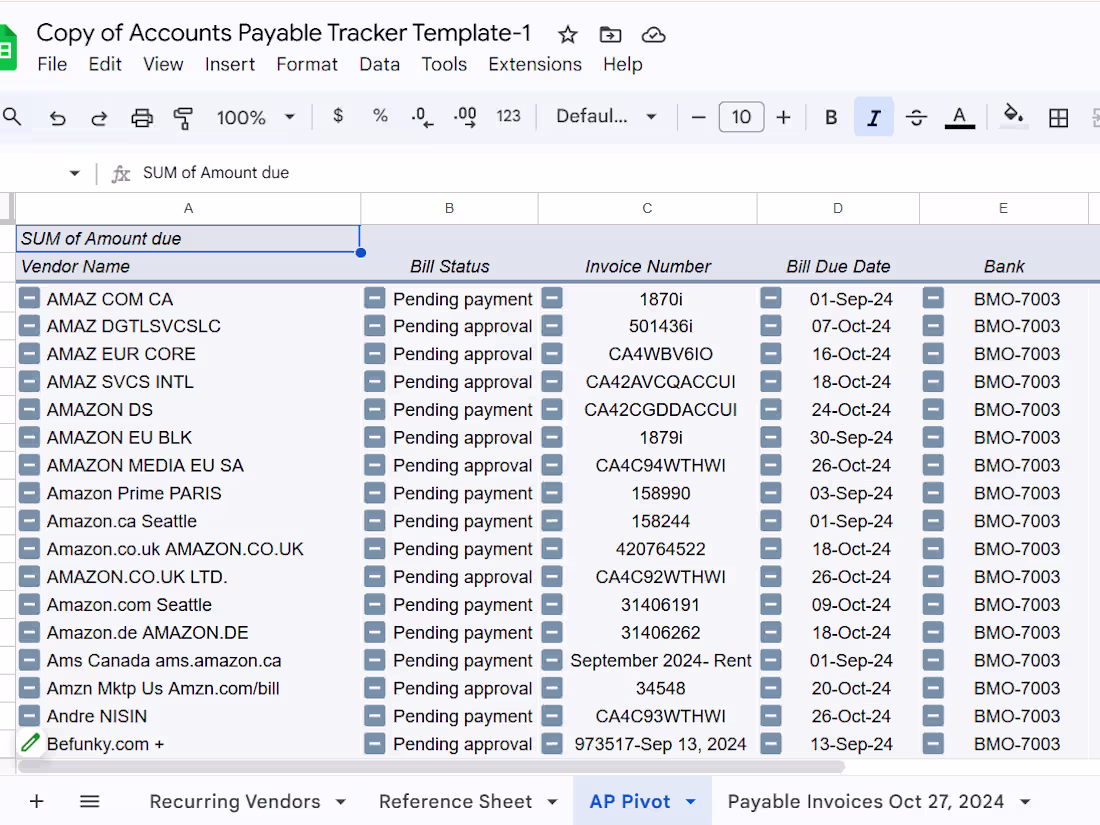
Task: Select column A header
Action: coord(188,208)
